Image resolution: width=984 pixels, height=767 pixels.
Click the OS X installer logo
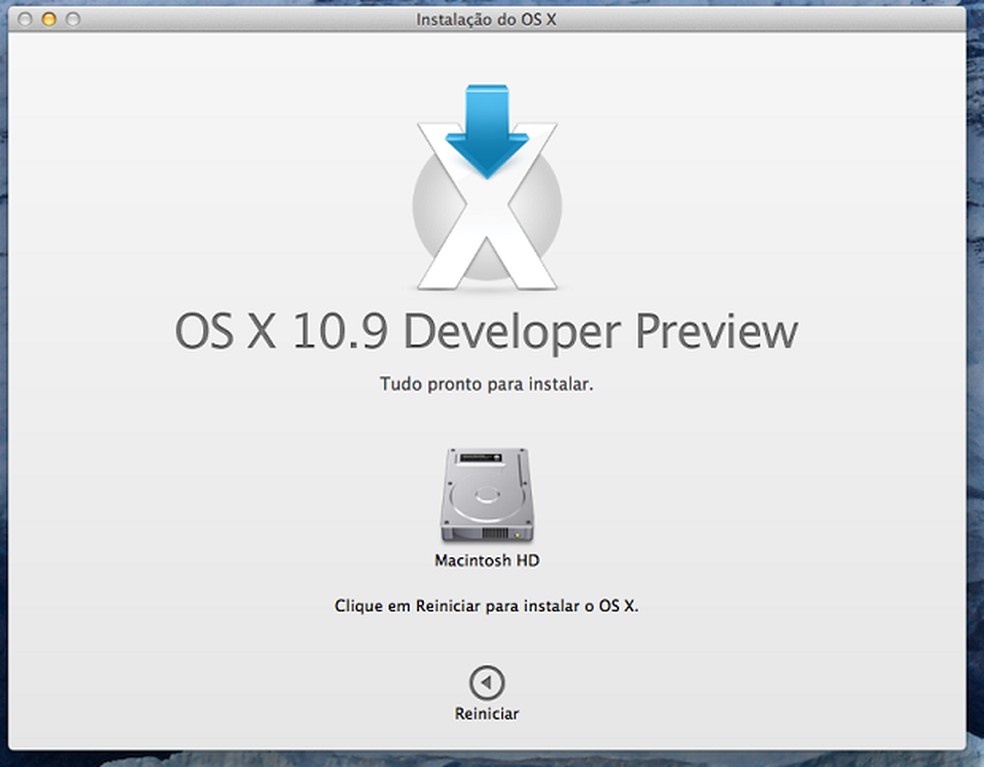(x=487, y=187)
